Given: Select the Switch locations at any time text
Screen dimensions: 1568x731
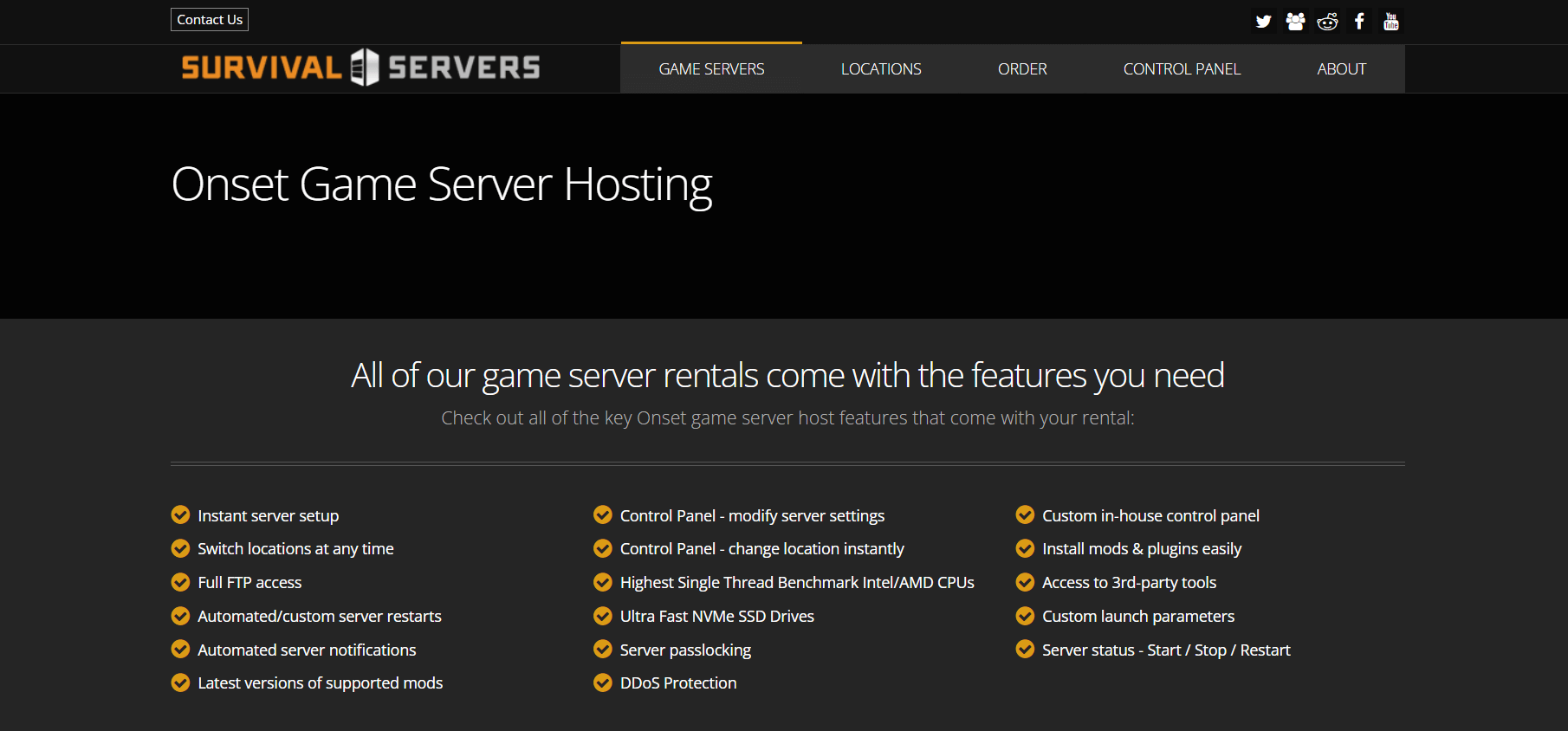Looking at the screenshot, I should pos(295,549).
